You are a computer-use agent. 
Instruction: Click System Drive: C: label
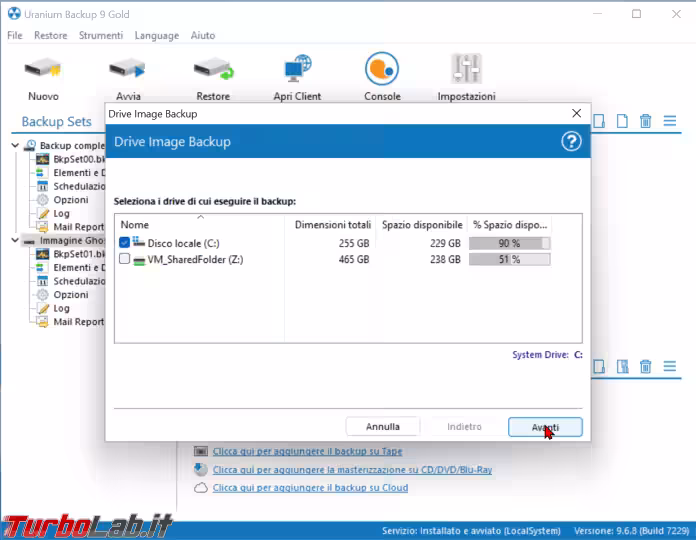pyautogui.click(x=547, y=355)
